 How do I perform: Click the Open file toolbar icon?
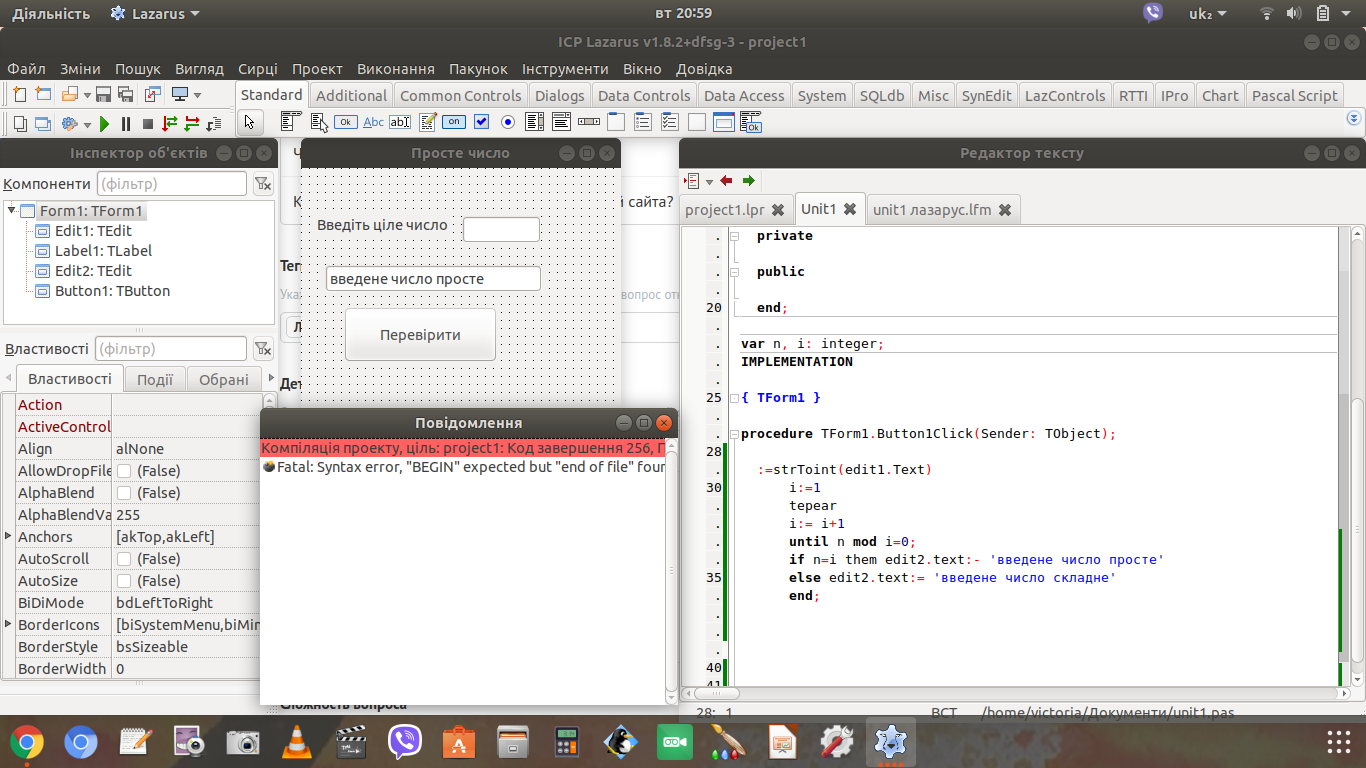pyautogui.click(x=69, y=94)
